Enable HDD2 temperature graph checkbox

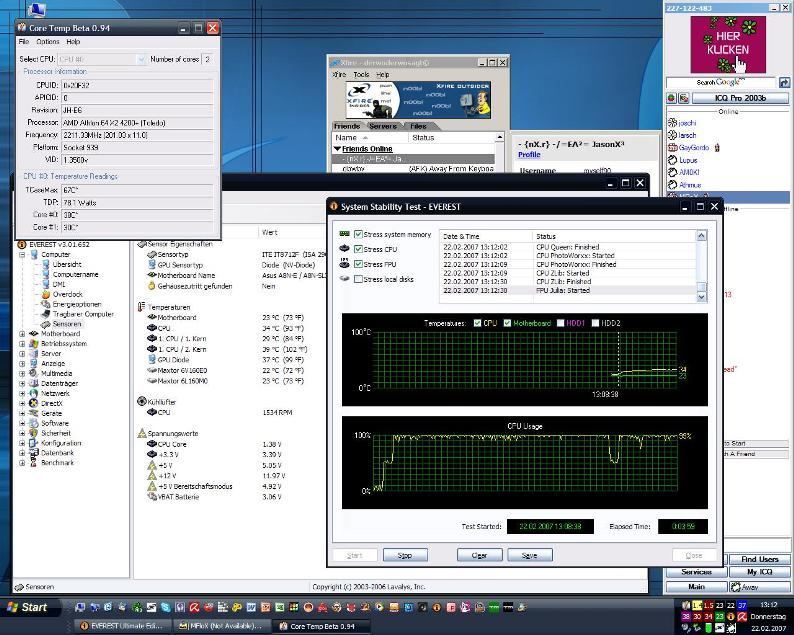pyautogui.click(x=596, y=323)
